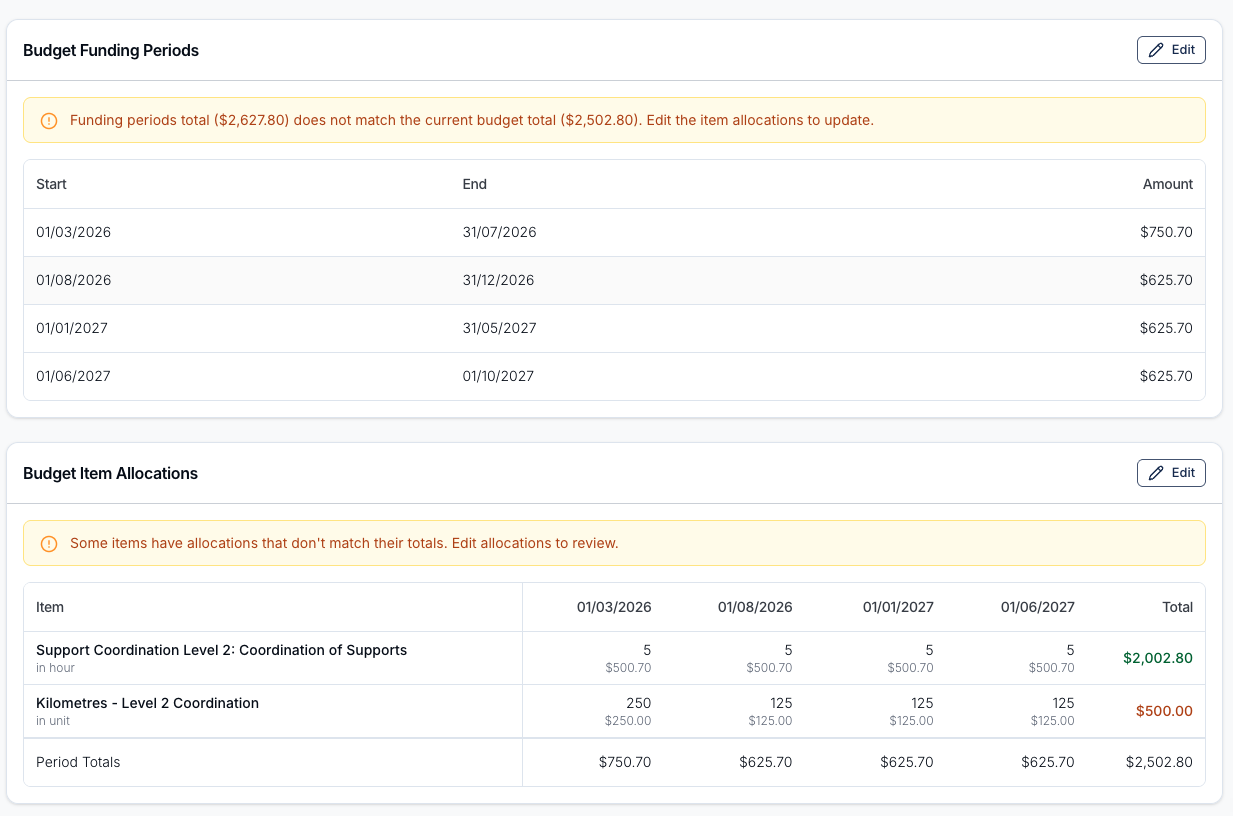
Task: Click pencil icon in Budget Item Allocations header
Action: (x=1156, y=473)
